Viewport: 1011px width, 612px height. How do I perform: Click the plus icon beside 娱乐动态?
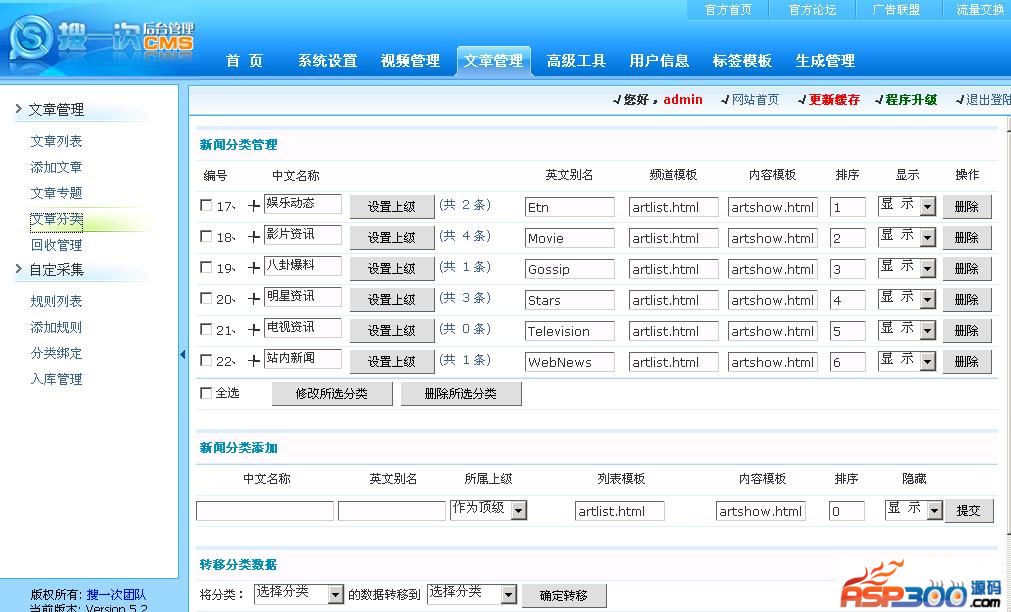[254, 206]
